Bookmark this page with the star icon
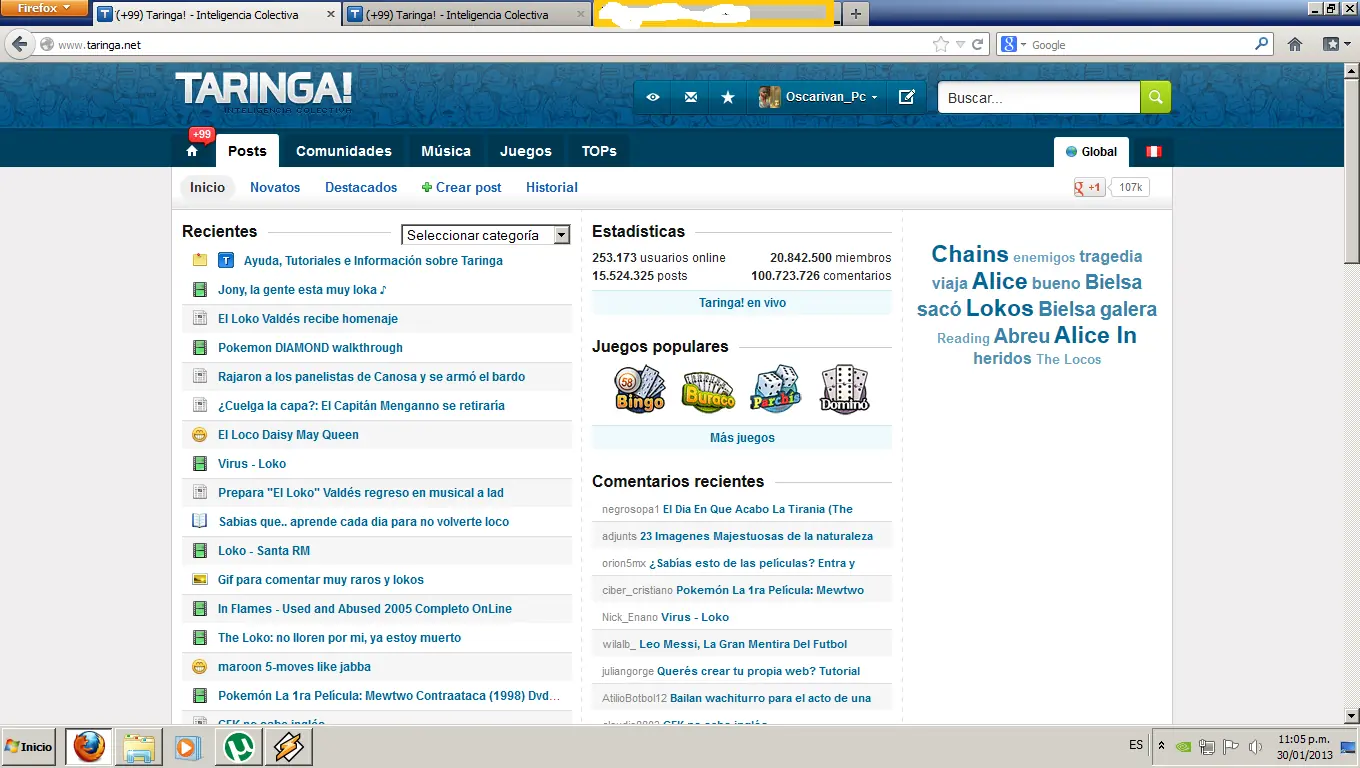This screenshot has width=1360, height=768. tap(940, 44)
